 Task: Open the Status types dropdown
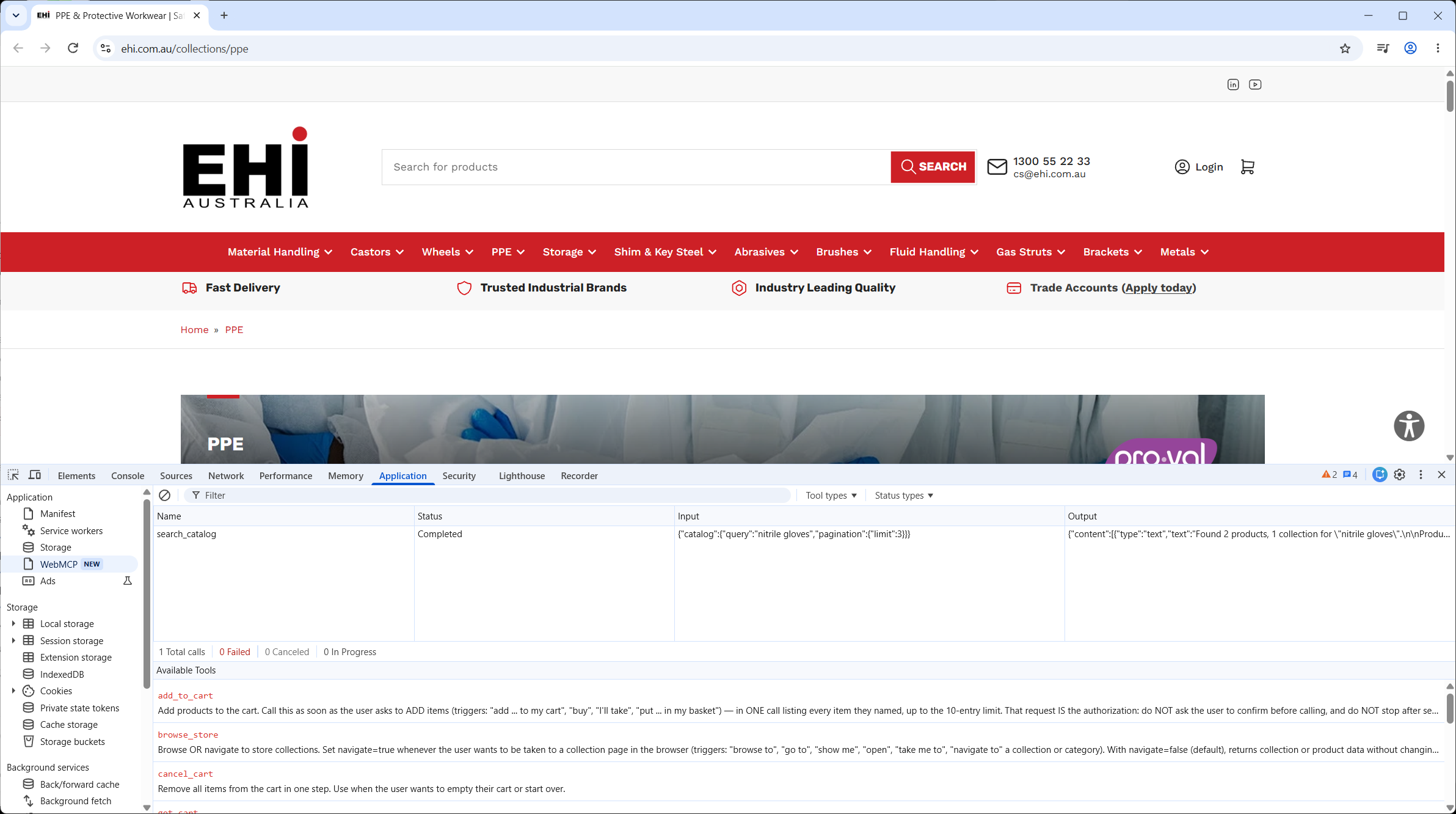[x=904, y=495]
